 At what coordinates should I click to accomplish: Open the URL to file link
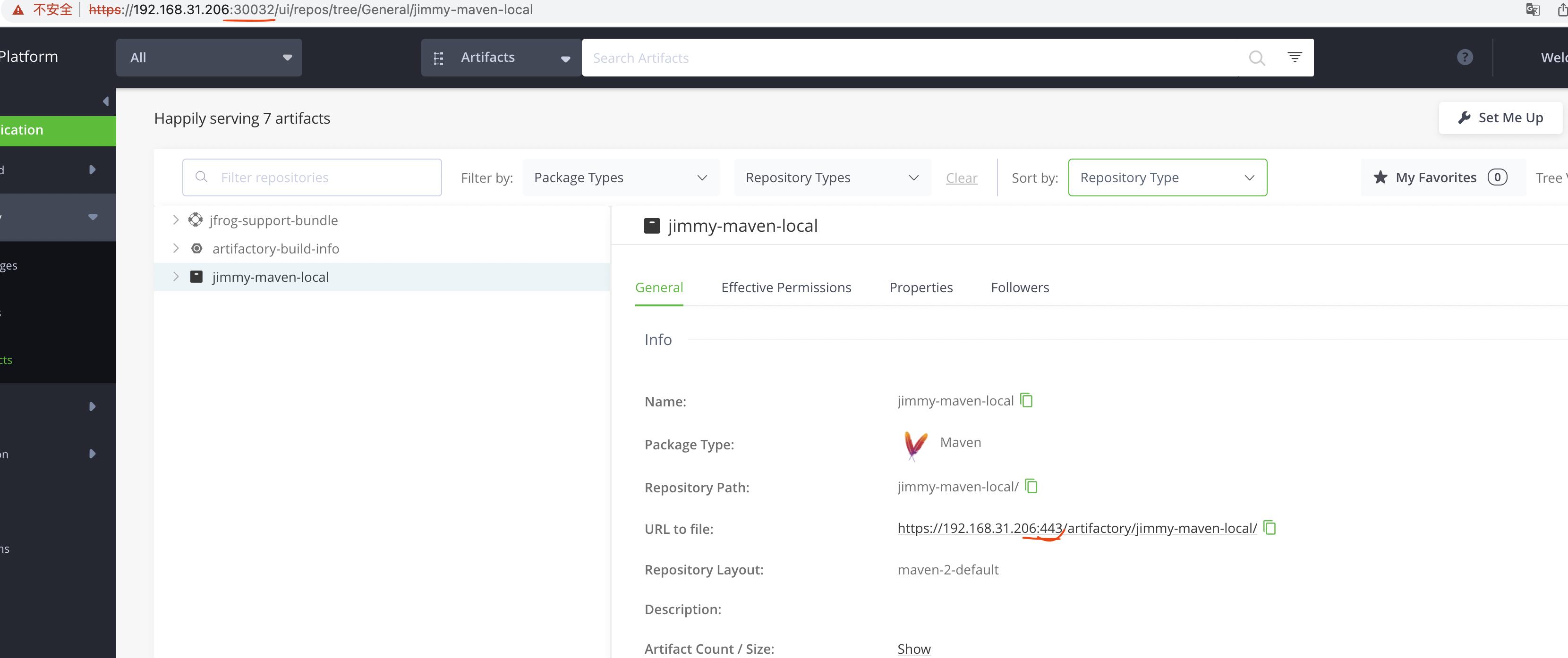[x=1076, y=528]
